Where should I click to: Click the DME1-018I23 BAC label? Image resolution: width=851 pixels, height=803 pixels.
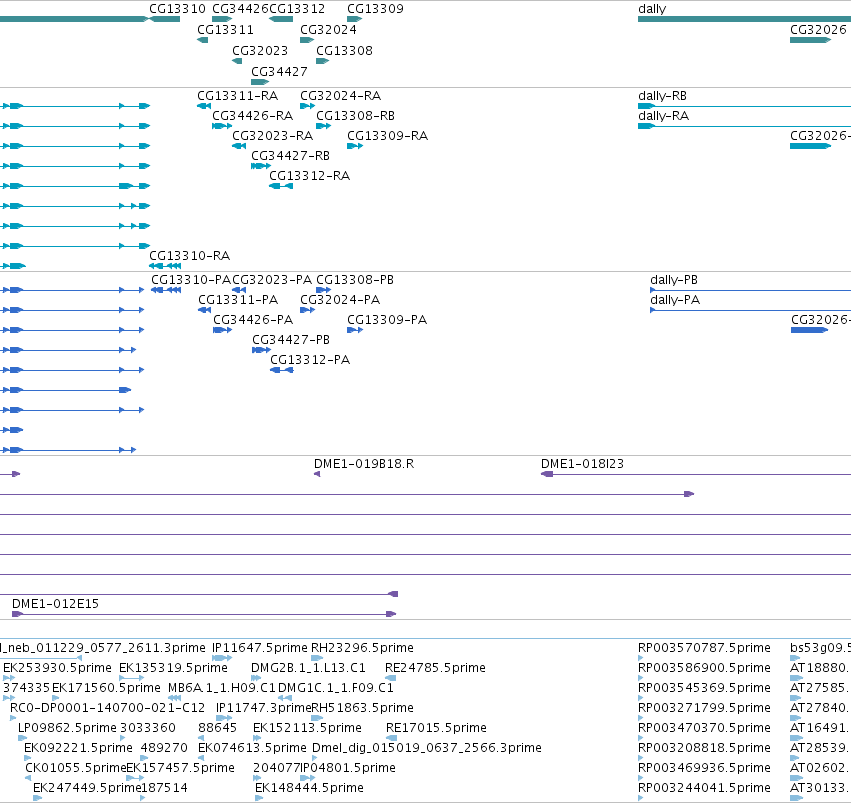[x=582, y=464]
